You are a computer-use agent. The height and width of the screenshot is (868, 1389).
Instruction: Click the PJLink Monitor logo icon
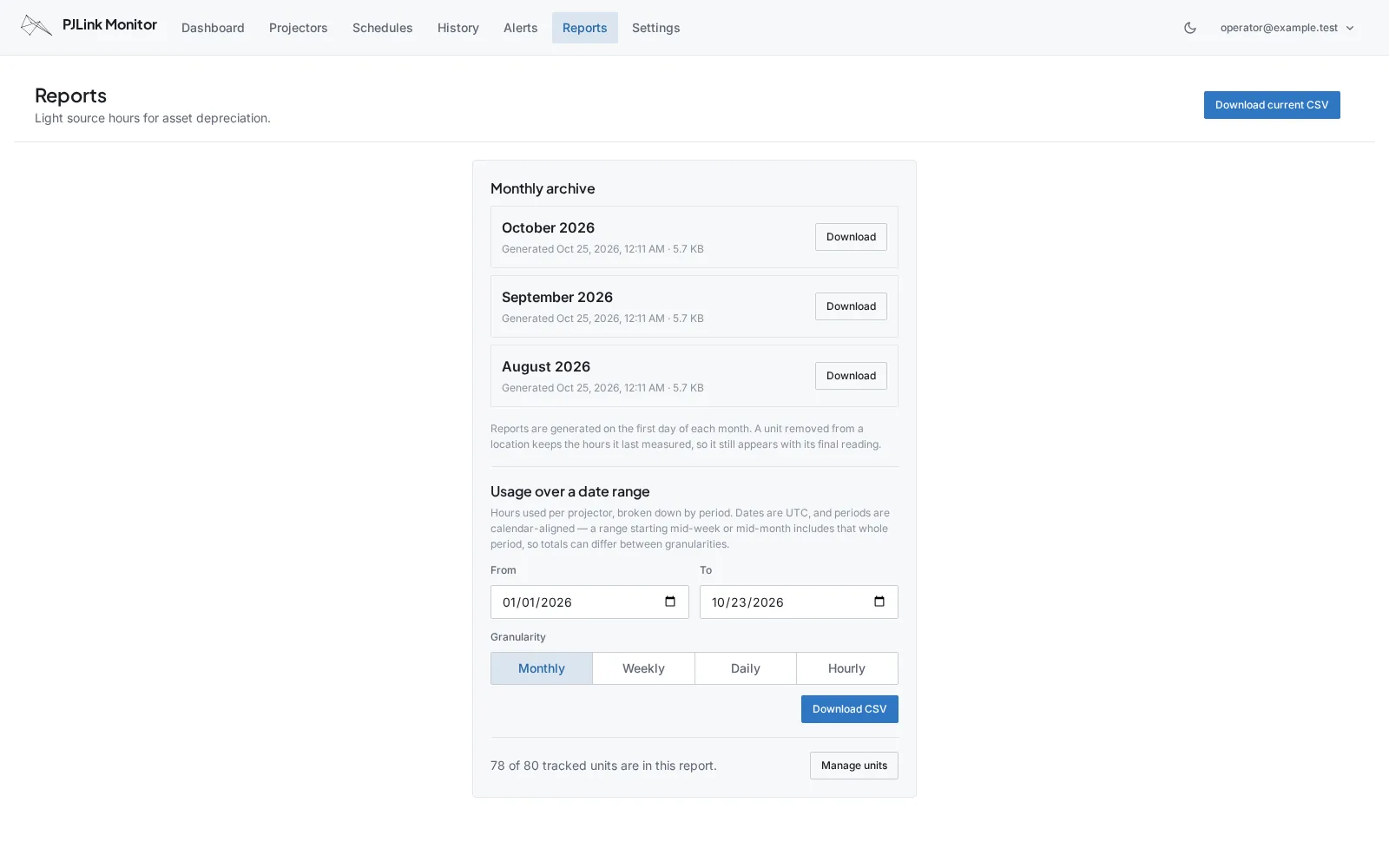point(36,26)
